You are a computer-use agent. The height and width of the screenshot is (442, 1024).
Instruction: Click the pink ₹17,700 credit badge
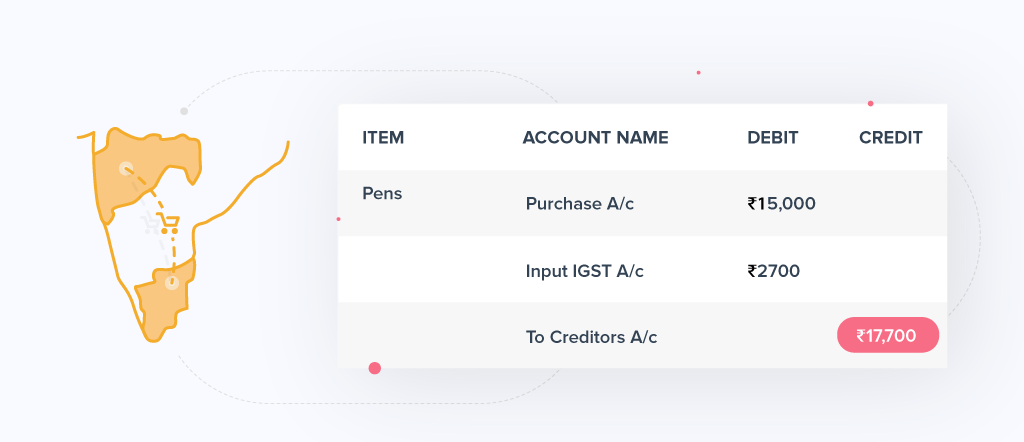tap(887, 336)
